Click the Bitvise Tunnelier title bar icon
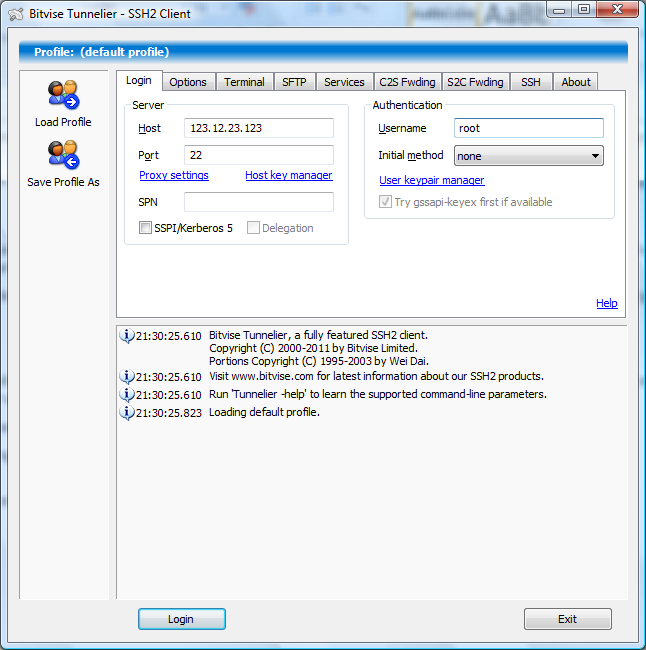The height and width of the screenshot is (650, 646). tap(16, 14)
